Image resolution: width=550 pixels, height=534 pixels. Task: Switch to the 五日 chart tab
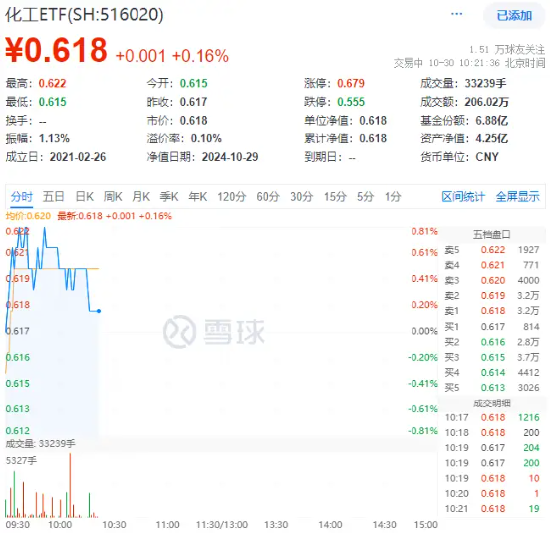[x=53, y=196]
